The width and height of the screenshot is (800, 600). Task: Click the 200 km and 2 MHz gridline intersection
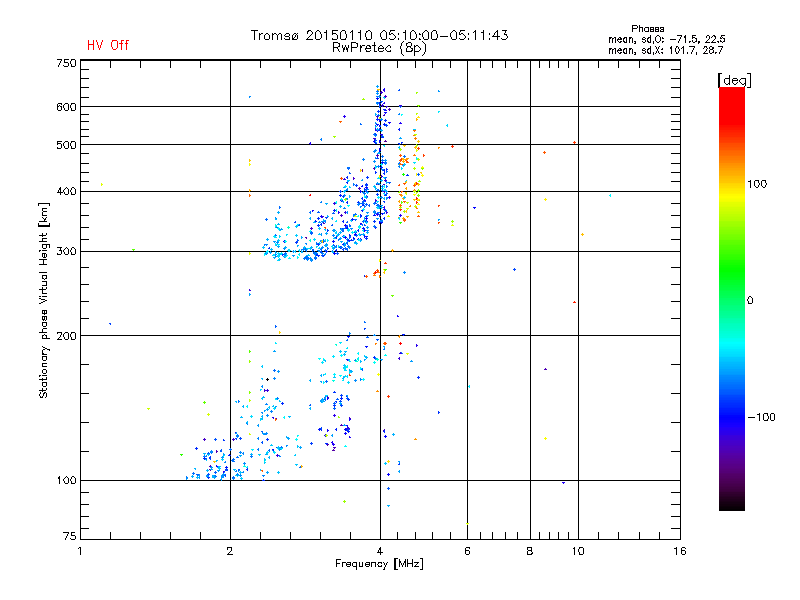click(x=231, y=336)
